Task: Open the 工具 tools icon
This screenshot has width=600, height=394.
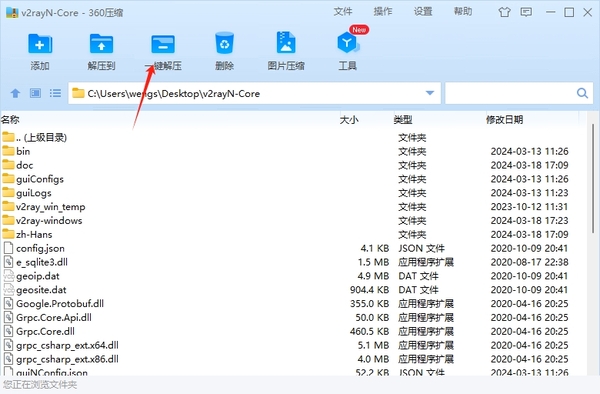Action: pyautogui.click(x=348, y=42)
